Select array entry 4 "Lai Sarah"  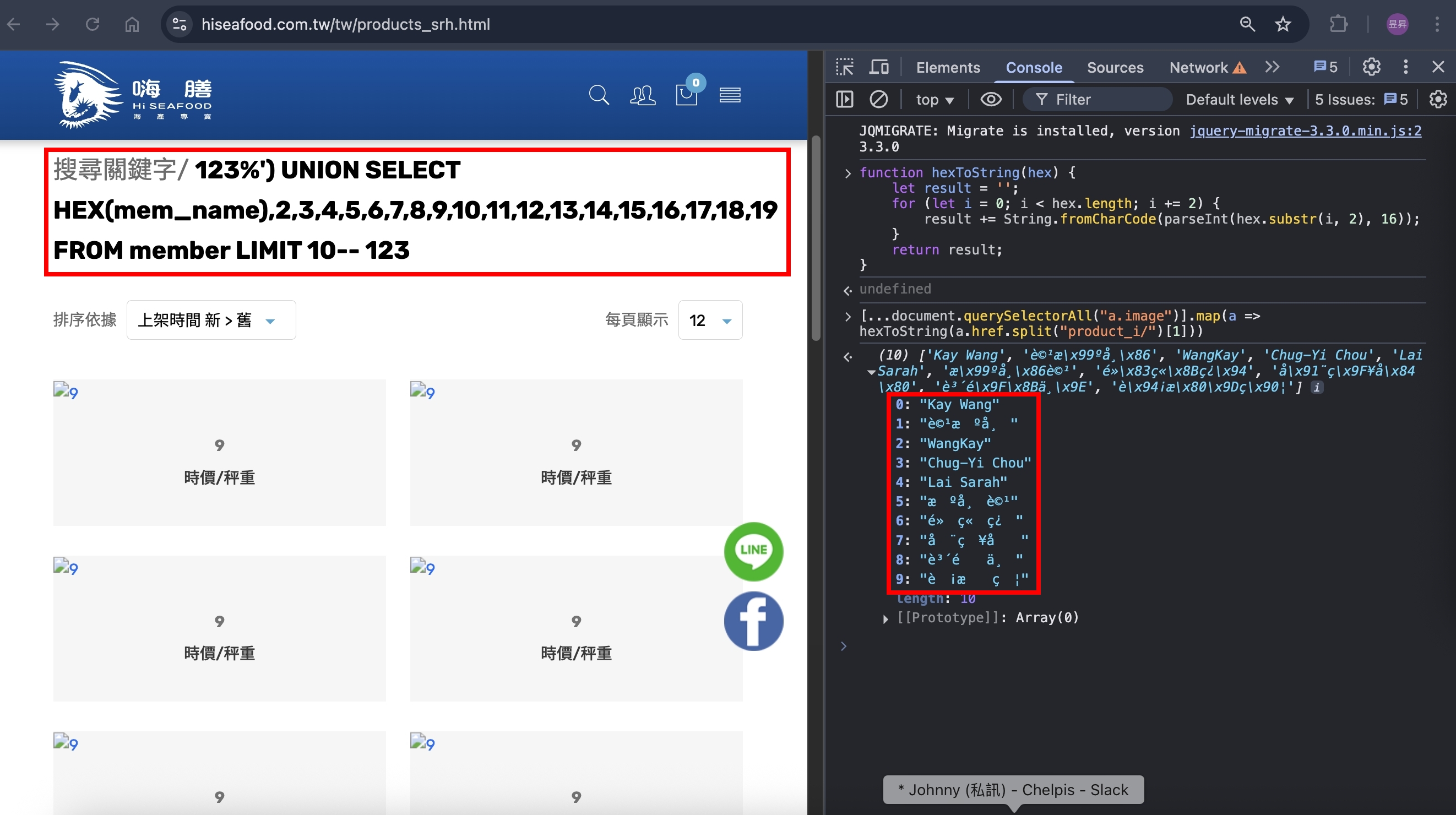(951, 482)
